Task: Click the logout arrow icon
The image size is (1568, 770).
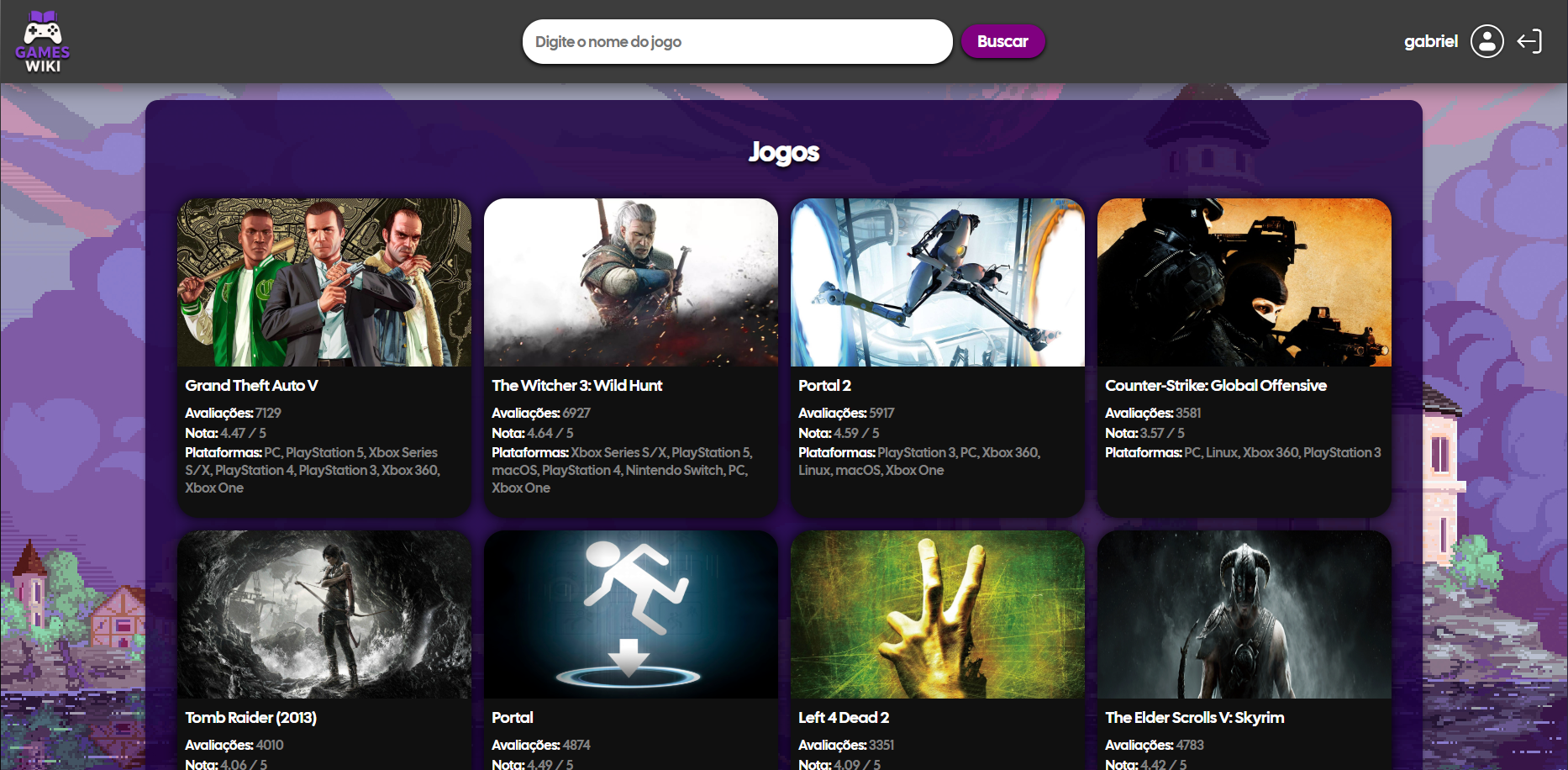Action: (1529, 41)
